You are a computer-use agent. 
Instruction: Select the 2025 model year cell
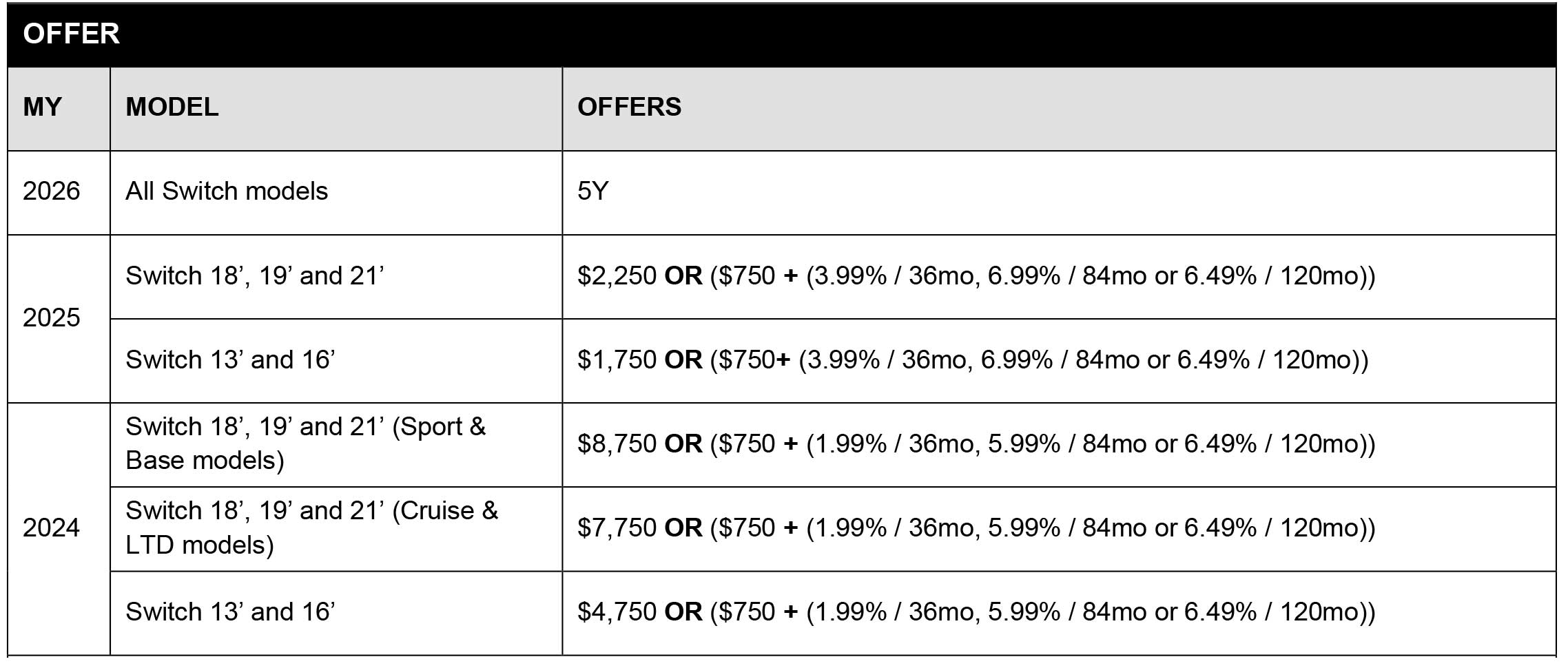[x=52, y=318]
